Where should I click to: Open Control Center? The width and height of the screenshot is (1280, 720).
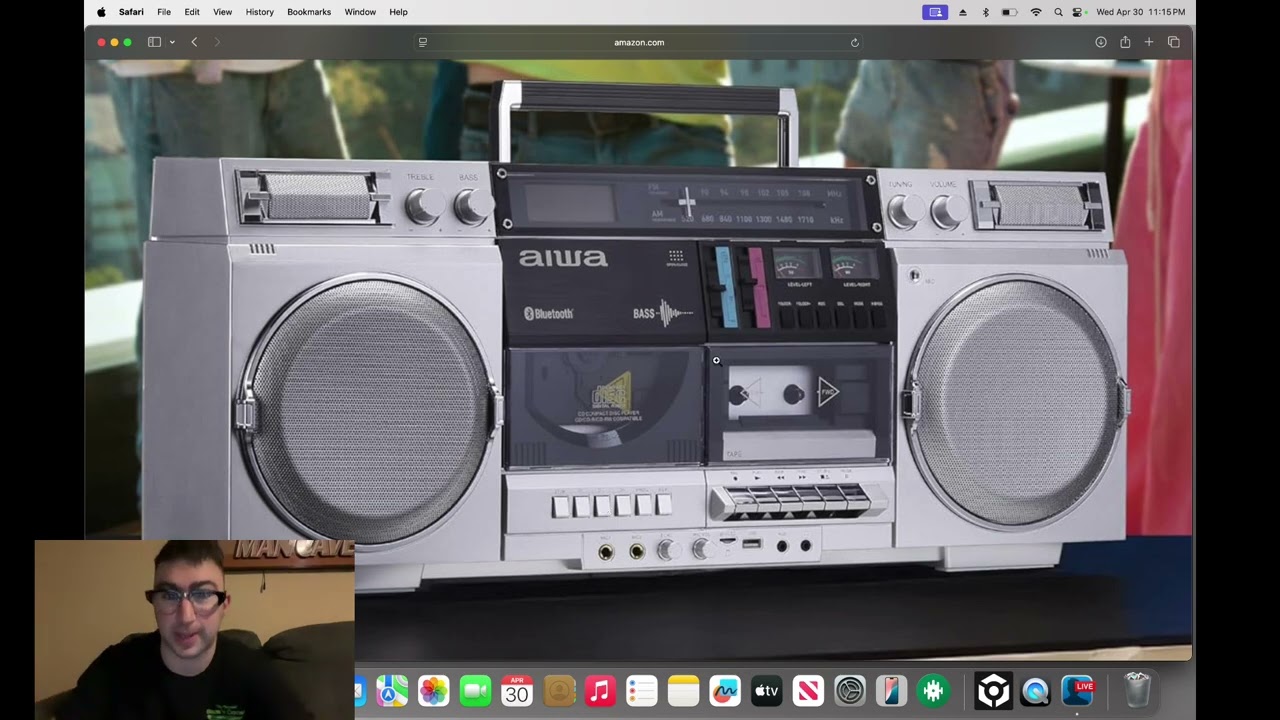tap(1079, 12)
